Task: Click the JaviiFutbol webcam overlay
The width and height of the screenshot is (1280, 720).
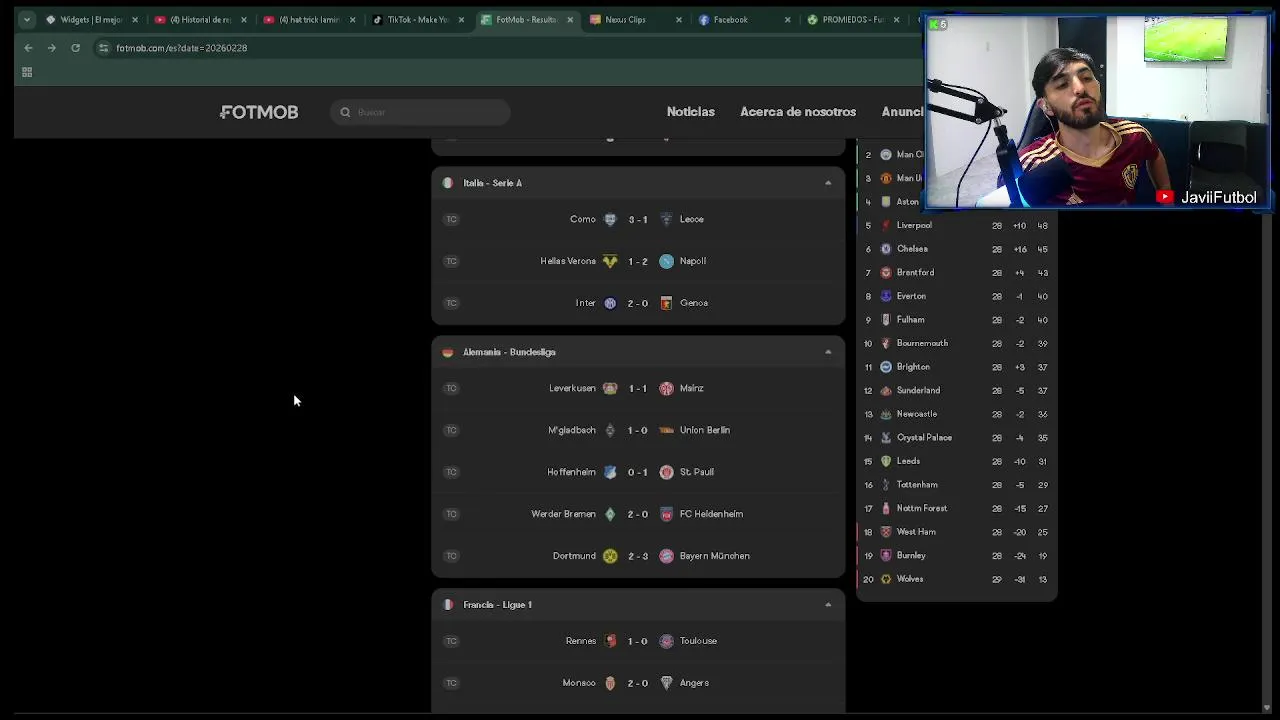Action: (1097, 113)
